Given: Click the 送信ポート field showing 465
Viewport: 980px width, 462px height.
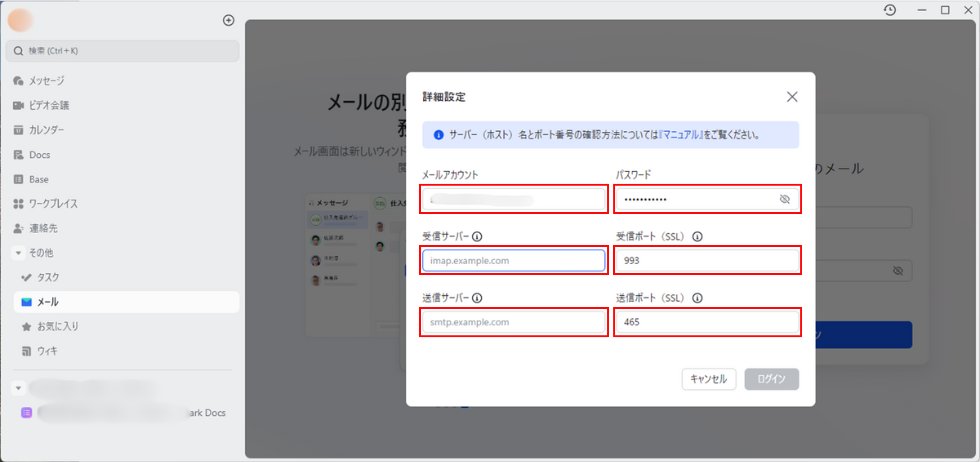Looking at the screenshot, I should coord(708,322).
